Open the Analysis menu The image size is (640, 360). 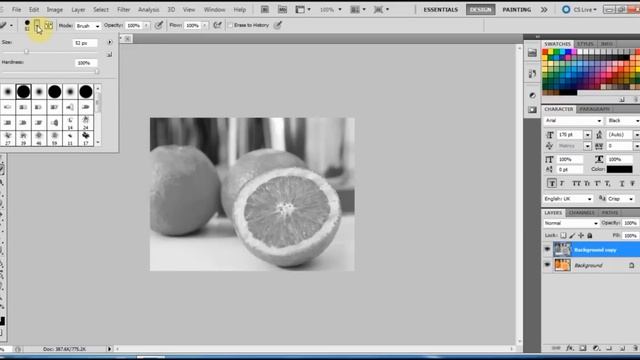[149, 9]
